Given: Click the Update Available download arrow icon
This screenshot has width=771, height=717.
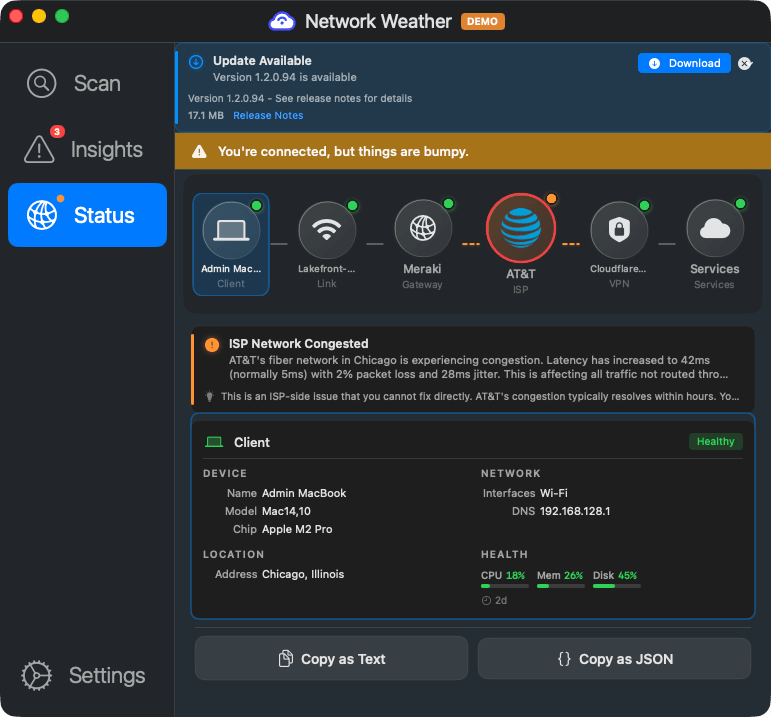Looking at the screenshot, I should (196, 62).
